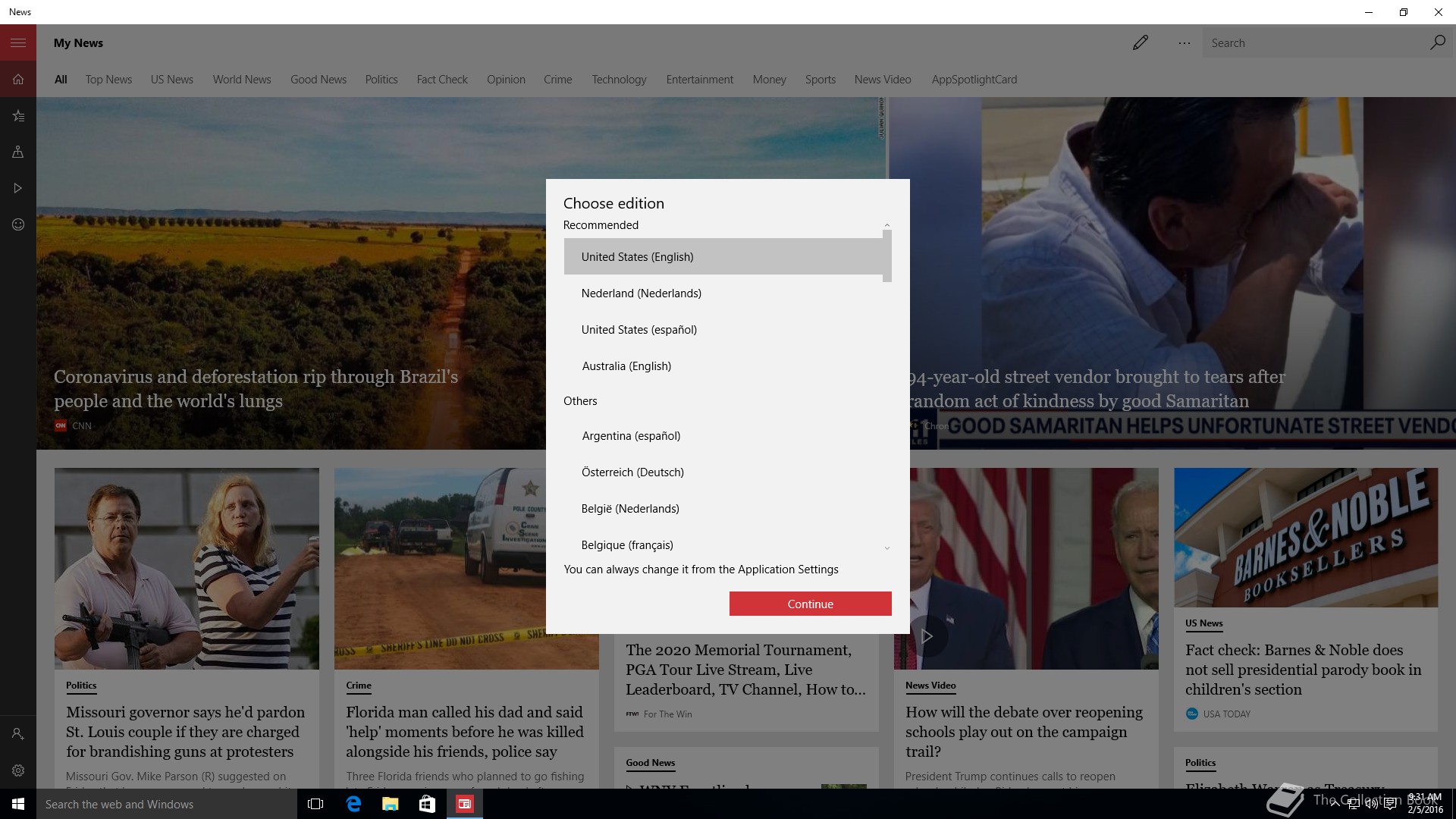Open the Sports tab
1456x819 pixels.
[821, 79]
